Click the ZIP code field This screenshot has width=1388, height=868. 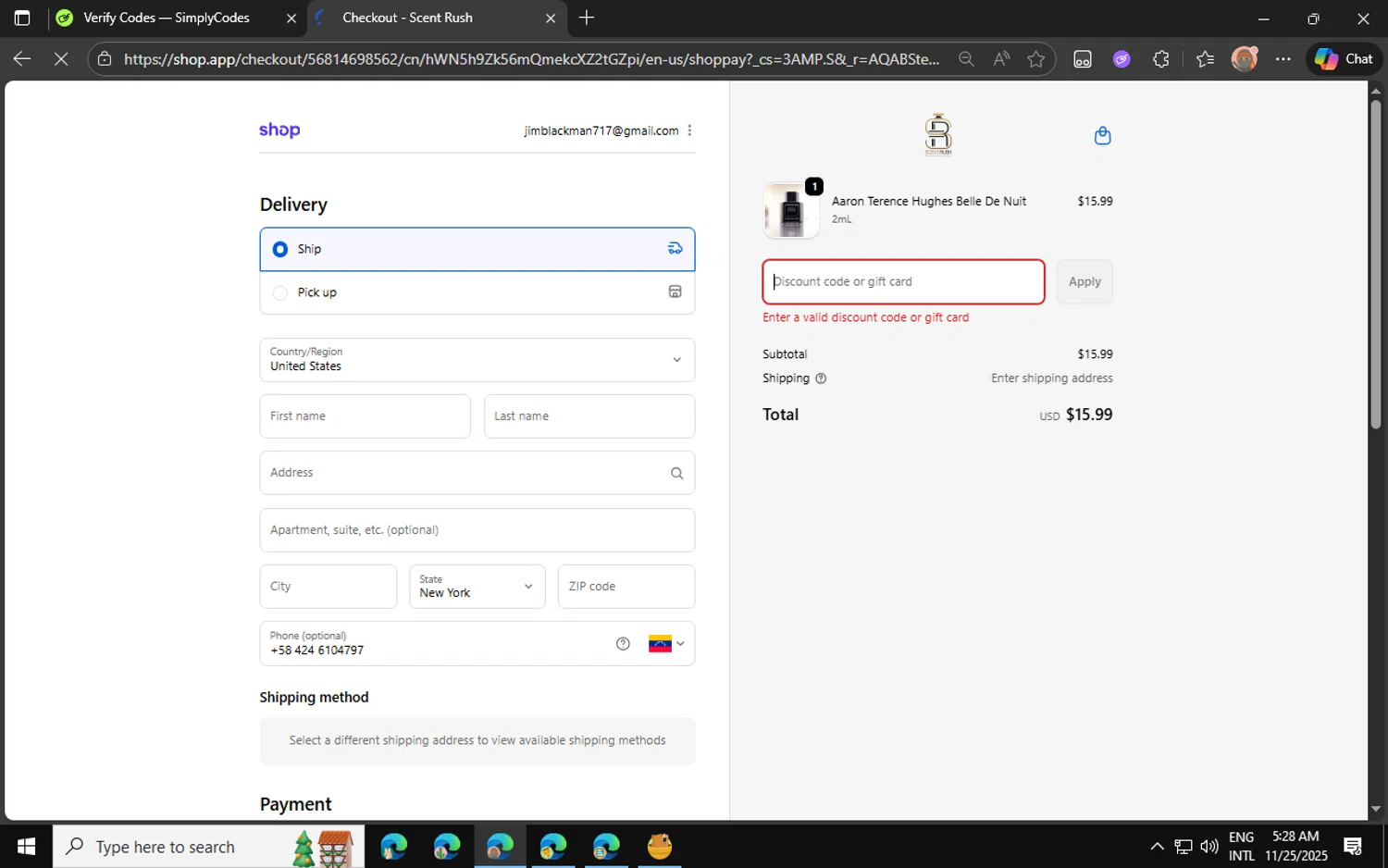[x=626, y=587]
